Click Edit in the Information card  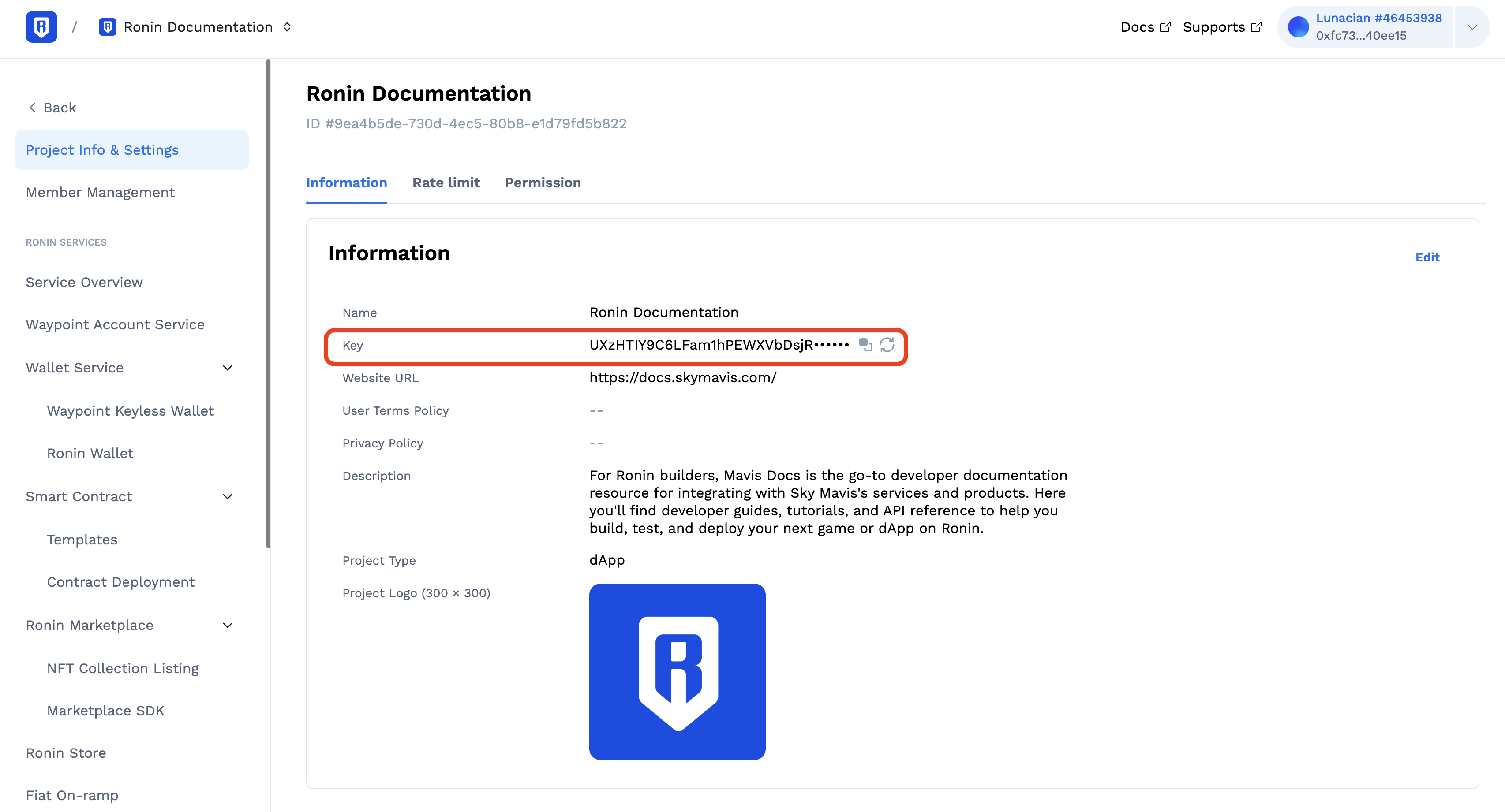click(x=1427, y=257)
